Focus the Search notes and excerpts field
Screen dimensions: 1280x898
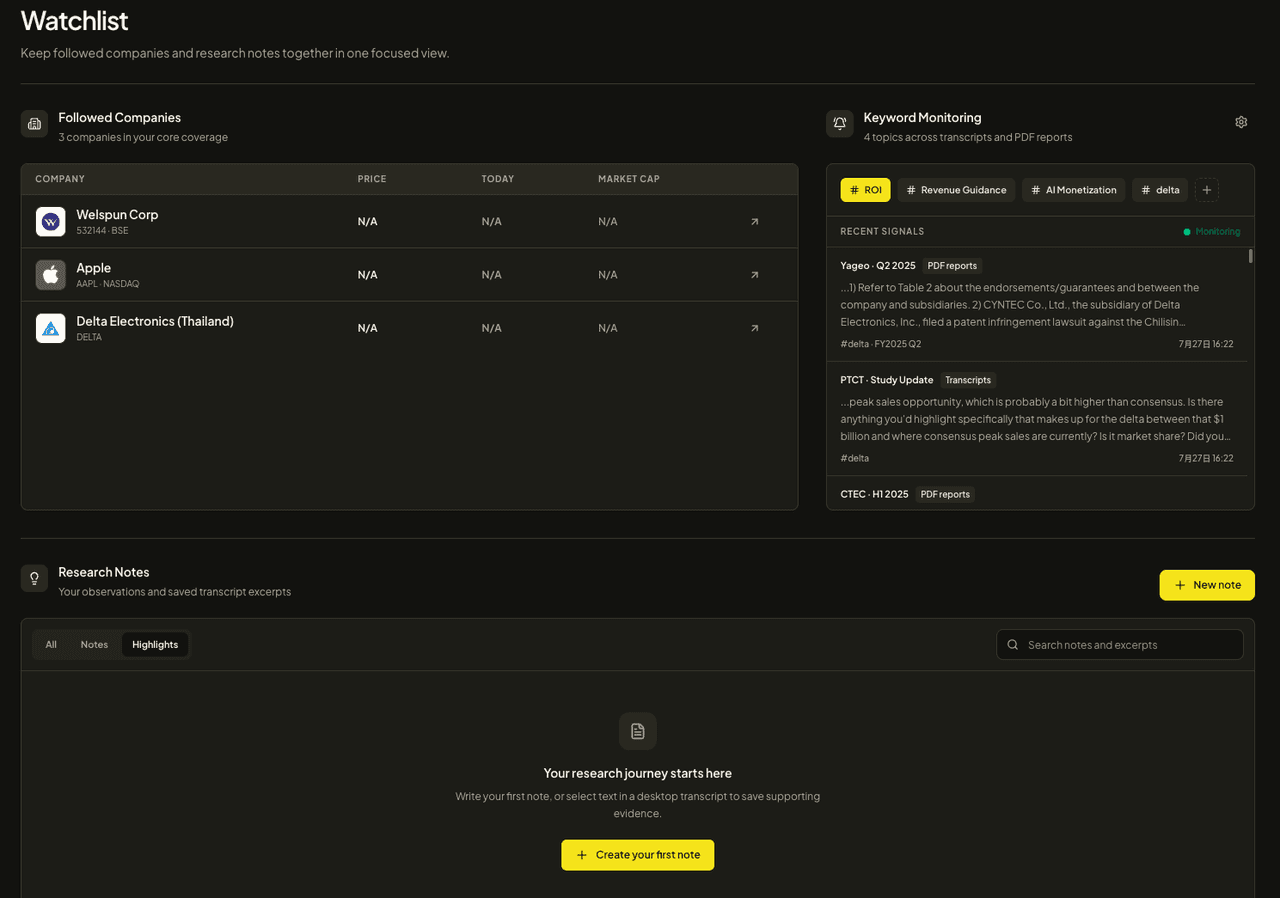[1120, 645]
